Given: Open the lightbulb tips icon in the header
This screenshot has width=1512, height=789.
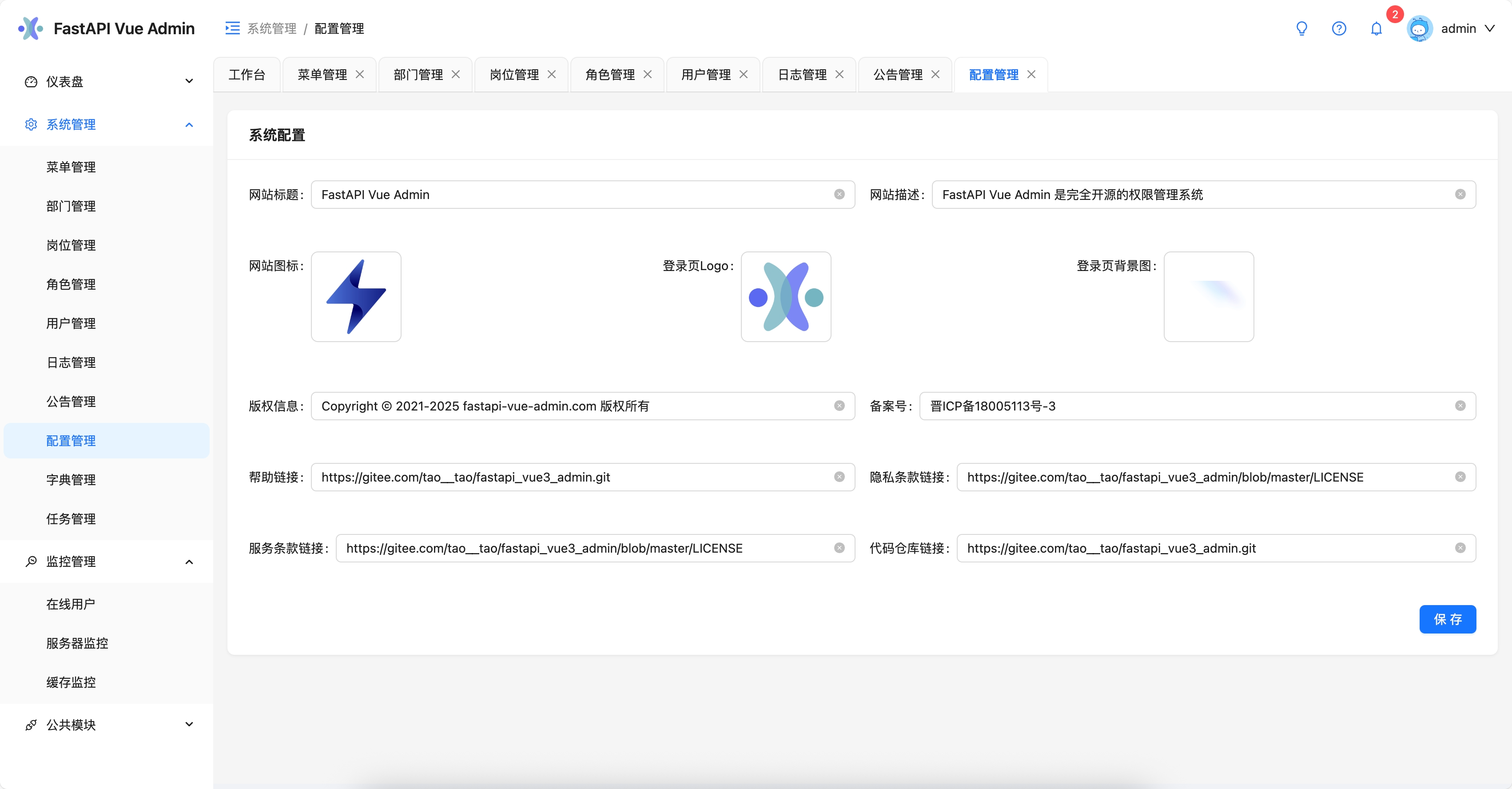Looking at the screenshot, I should pos(1301,28).
